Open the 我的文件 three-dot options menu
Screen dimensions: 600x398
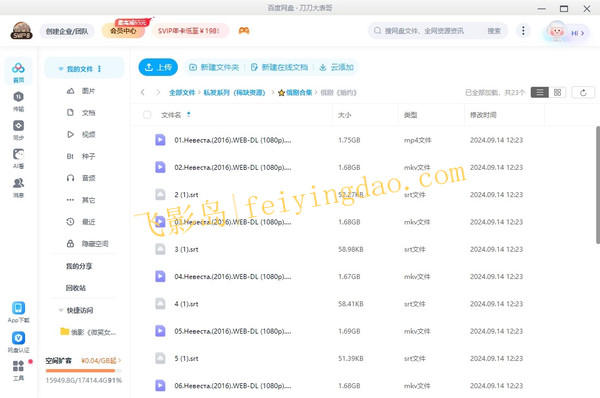(x=99, y=69)
